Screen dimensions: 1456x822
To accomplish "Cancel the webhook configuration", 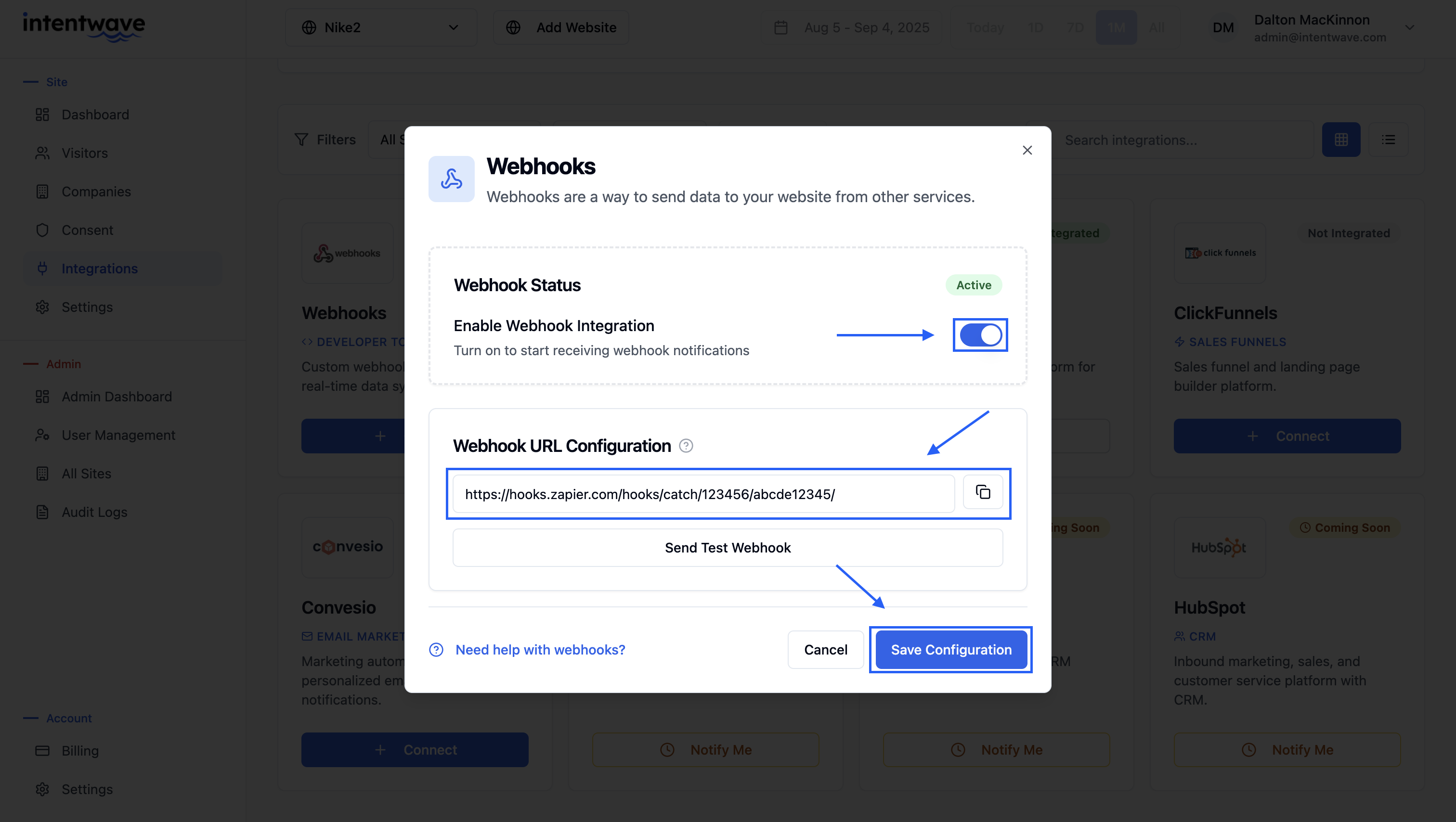I will click(x=825, y=650).
